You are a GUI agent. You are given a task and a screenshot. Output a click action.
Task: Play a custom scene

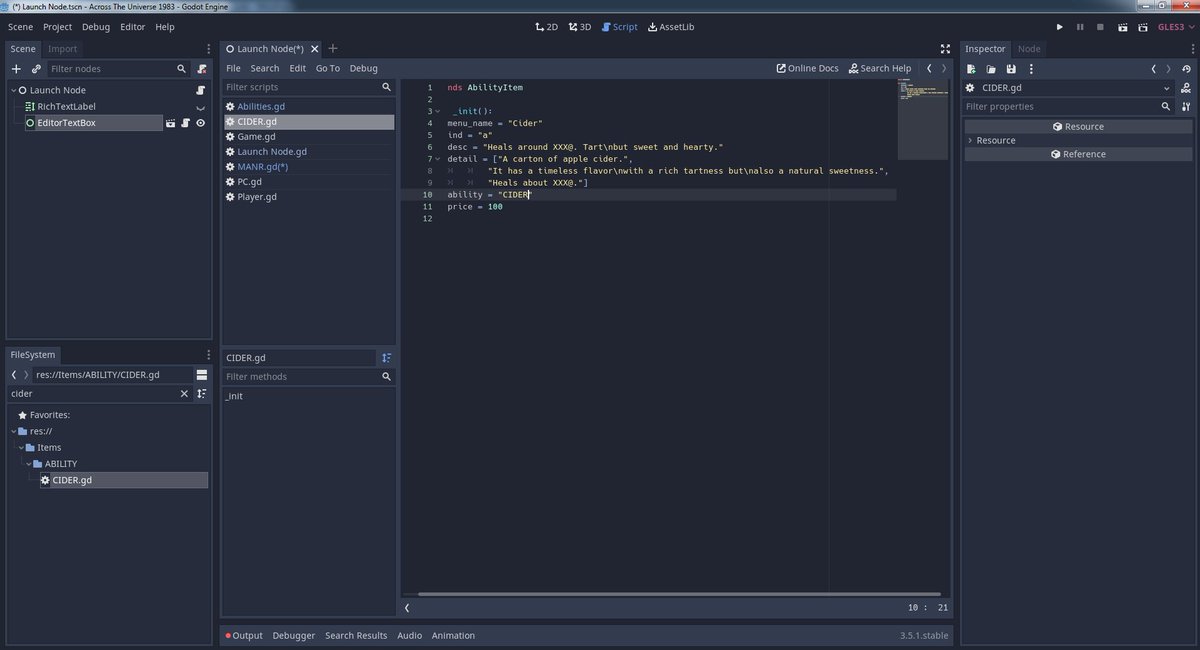1144,27
